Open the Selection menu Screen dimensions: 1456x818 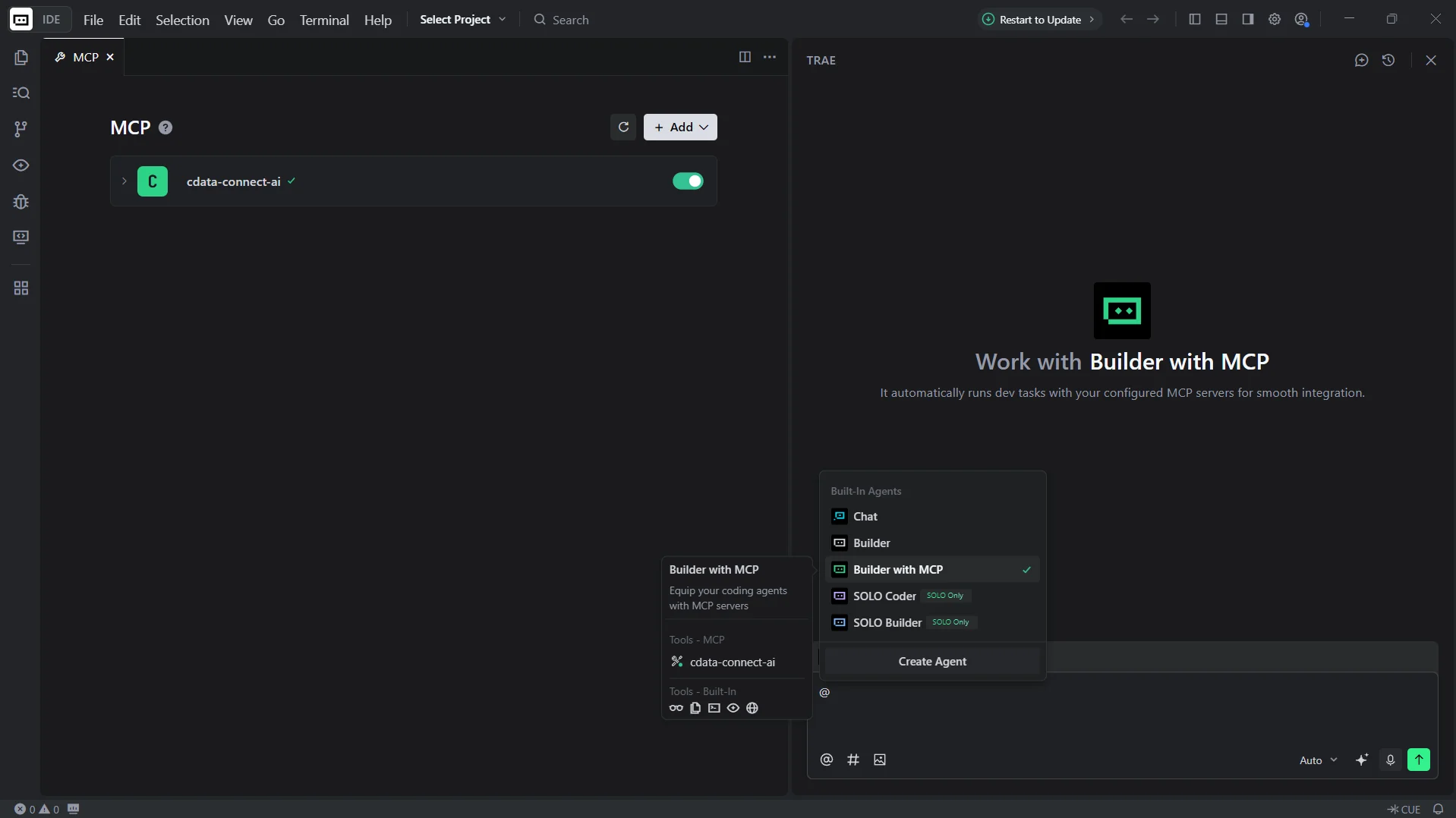point(182,20)
